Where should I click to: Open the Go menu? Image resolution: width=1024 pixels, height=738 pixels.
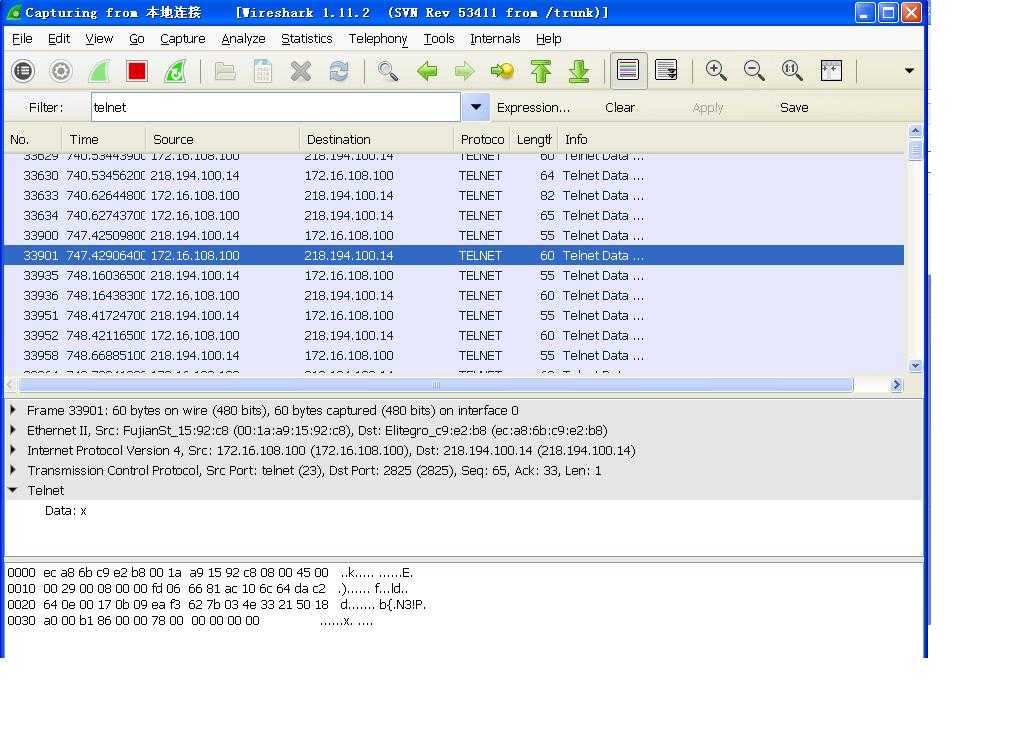pyautogui.click(x=136, y=39)
